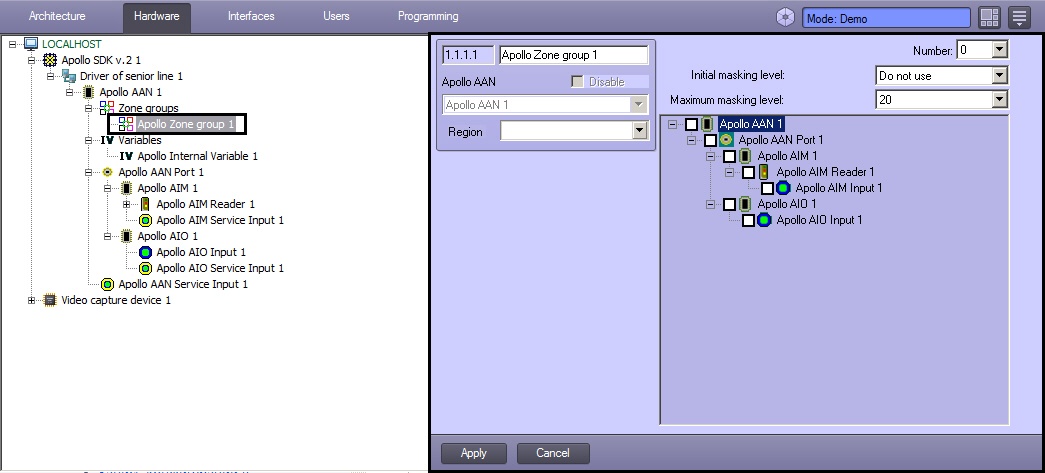Click the Apollo AIO 1 chip icon in the left tree
This screenshot has width=1045, height=473.
[126, 236]
